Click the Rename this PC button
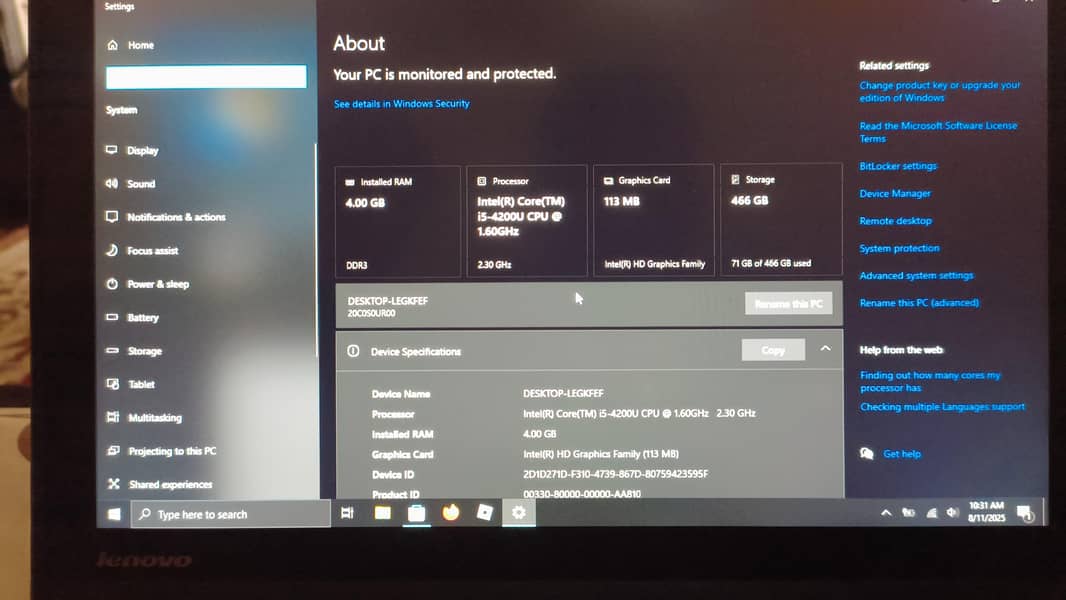This screenshot has height=600, width=1066. click(x=788, y=303)
